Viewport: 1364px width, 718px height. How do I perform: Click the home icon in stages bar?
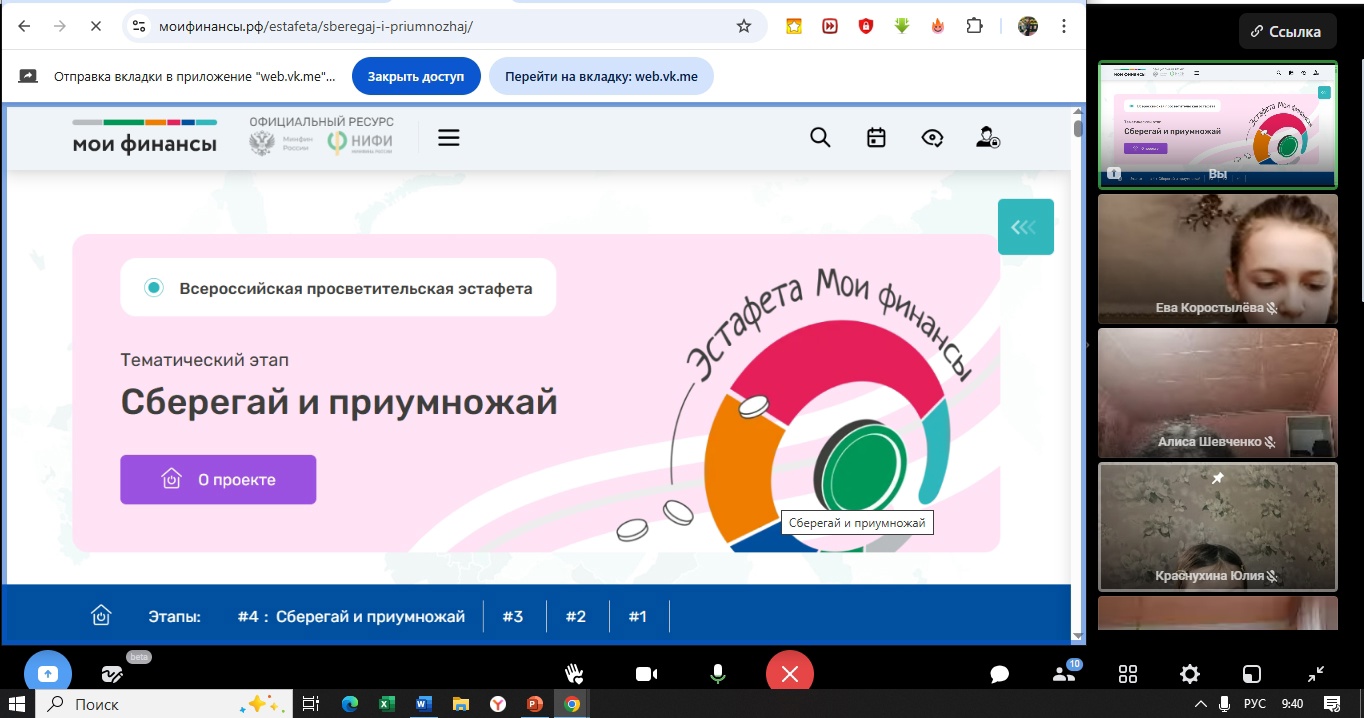[101, 616]
